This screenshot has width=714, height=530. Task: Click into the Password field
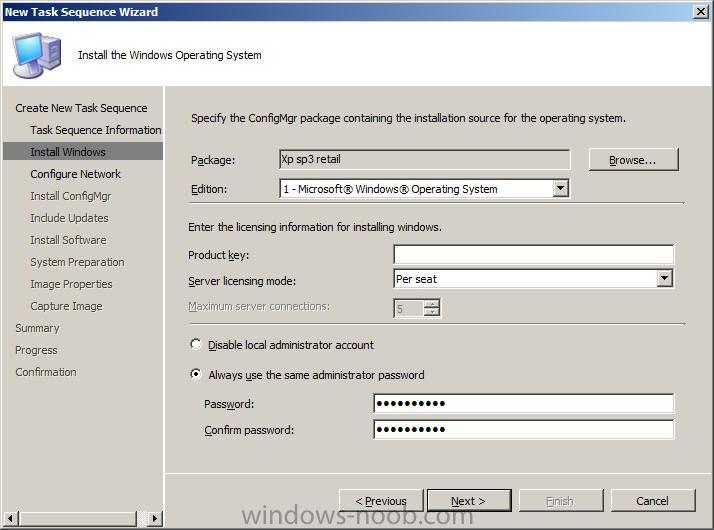(x=523, y=403)
